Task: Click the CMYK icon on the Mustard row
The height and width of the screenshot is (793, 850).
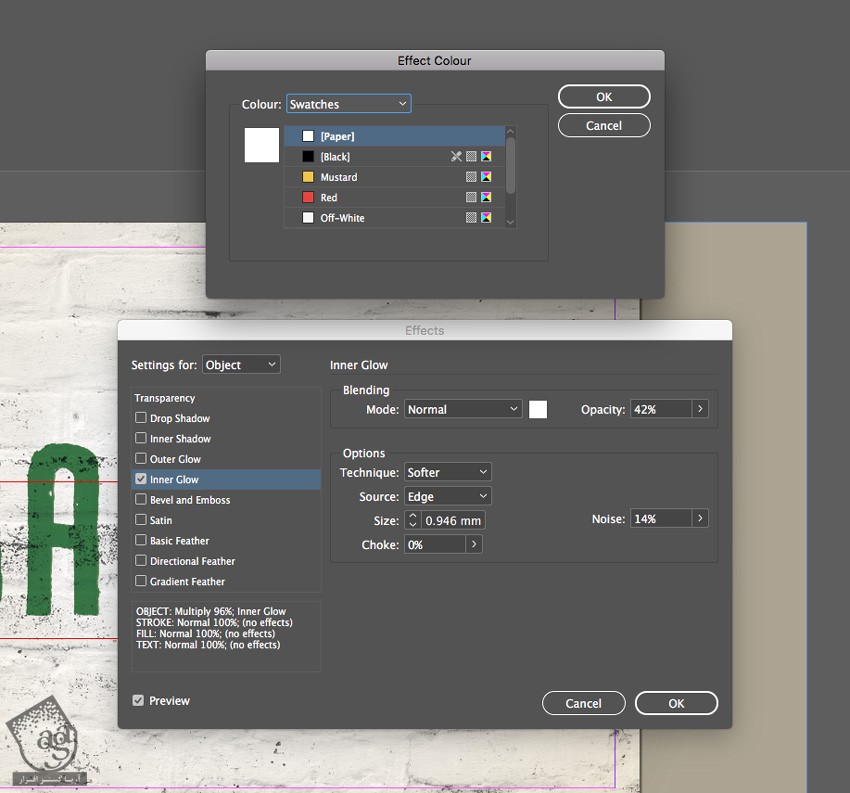Action: coord(486,177)
